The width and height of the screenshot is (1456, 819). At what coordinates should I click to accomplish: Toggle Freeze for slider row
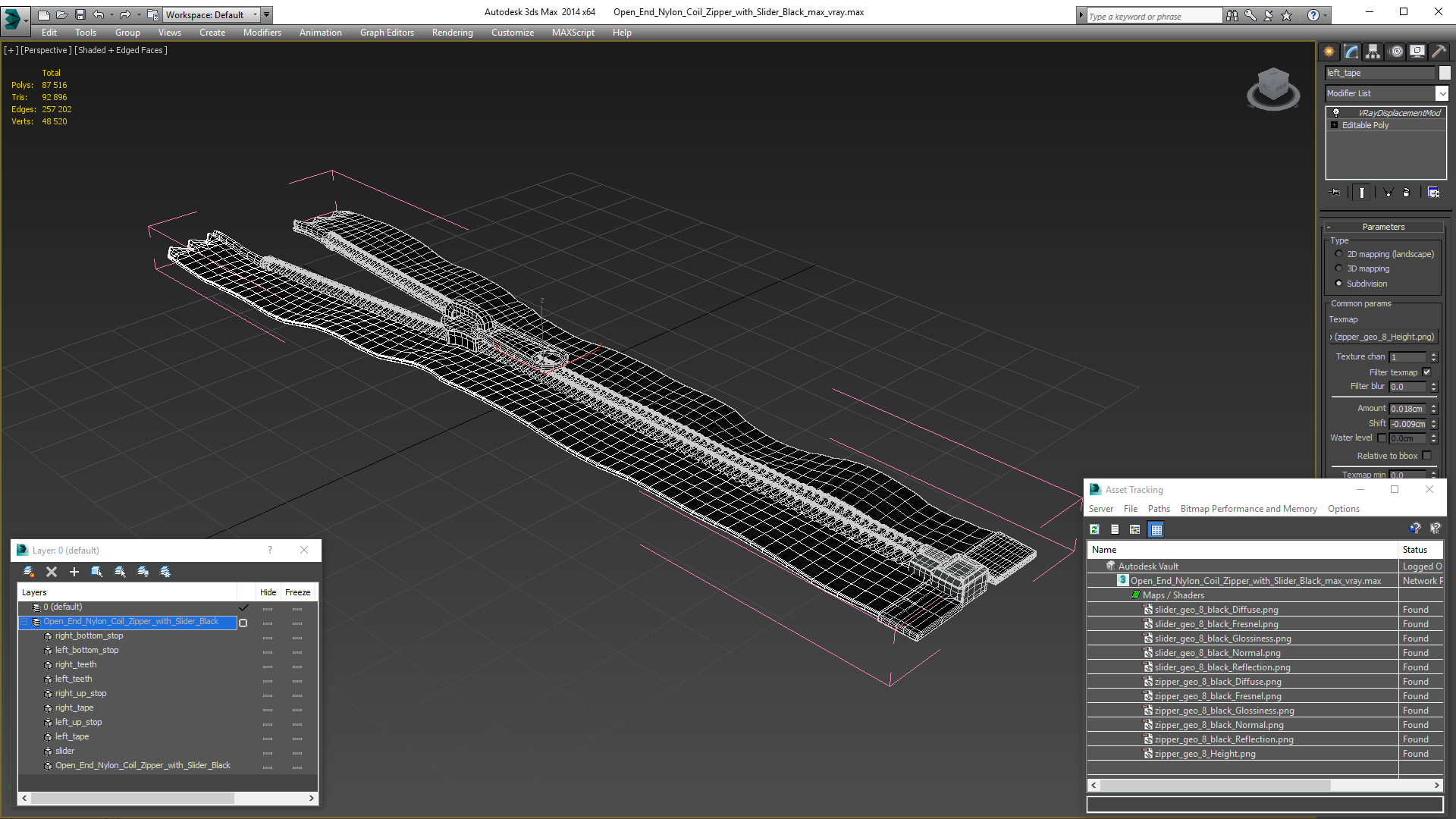point(297,753)
